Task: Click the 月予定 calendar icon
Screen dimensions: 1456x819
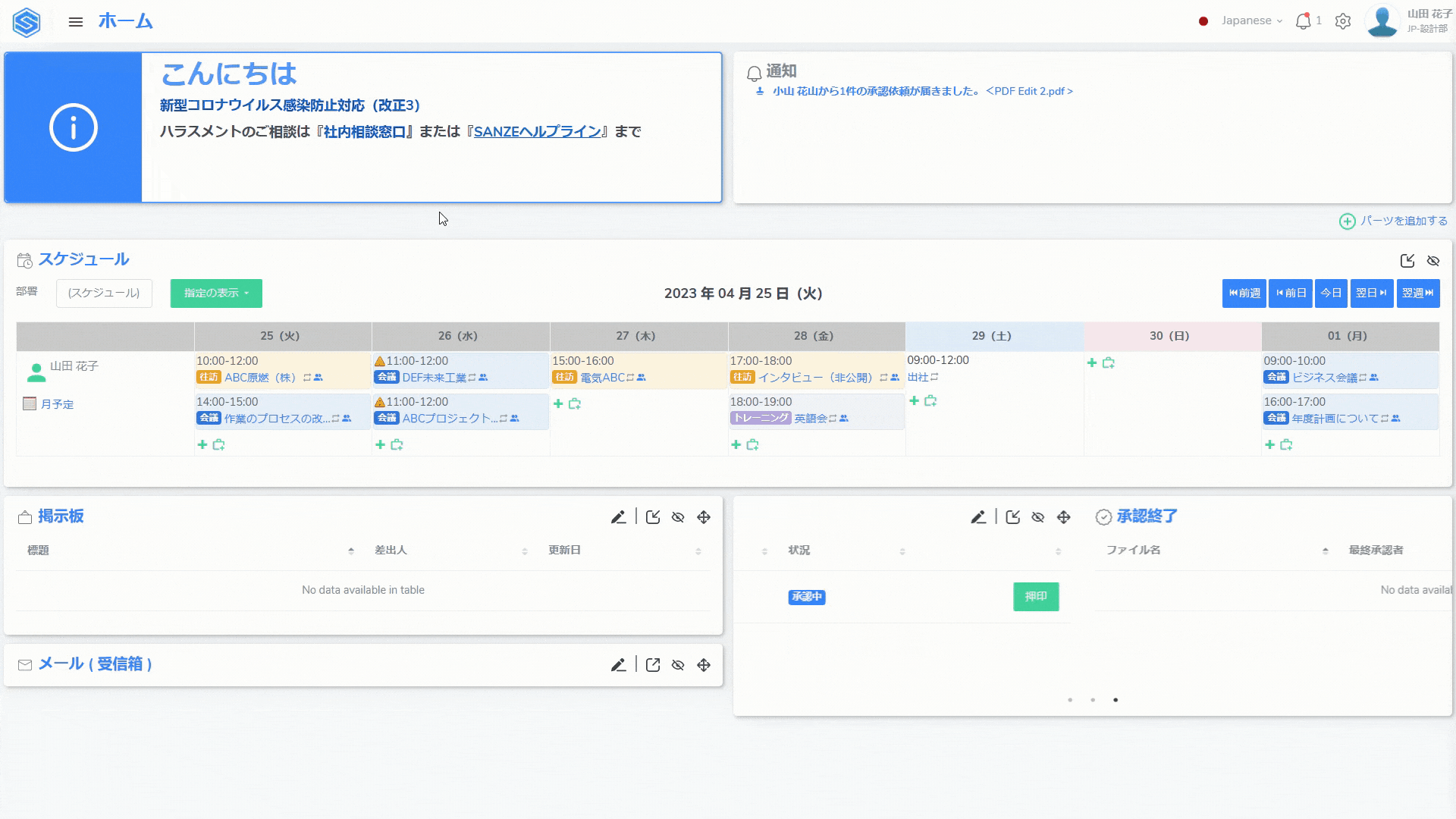Action: [30, 403]
